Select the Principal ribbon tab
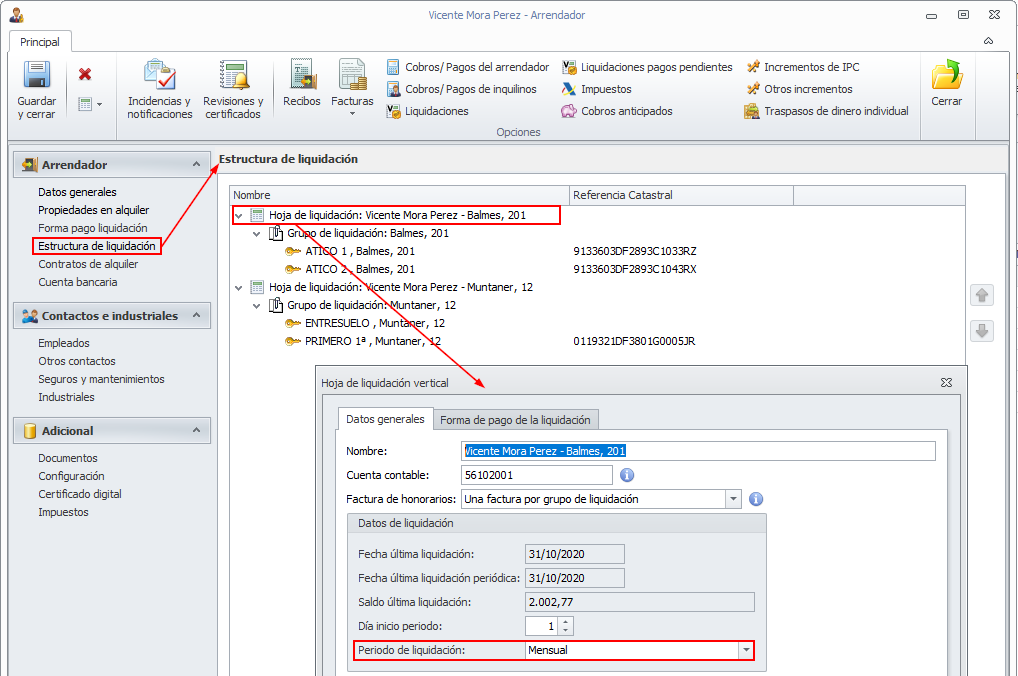 (x=40, y=42)
